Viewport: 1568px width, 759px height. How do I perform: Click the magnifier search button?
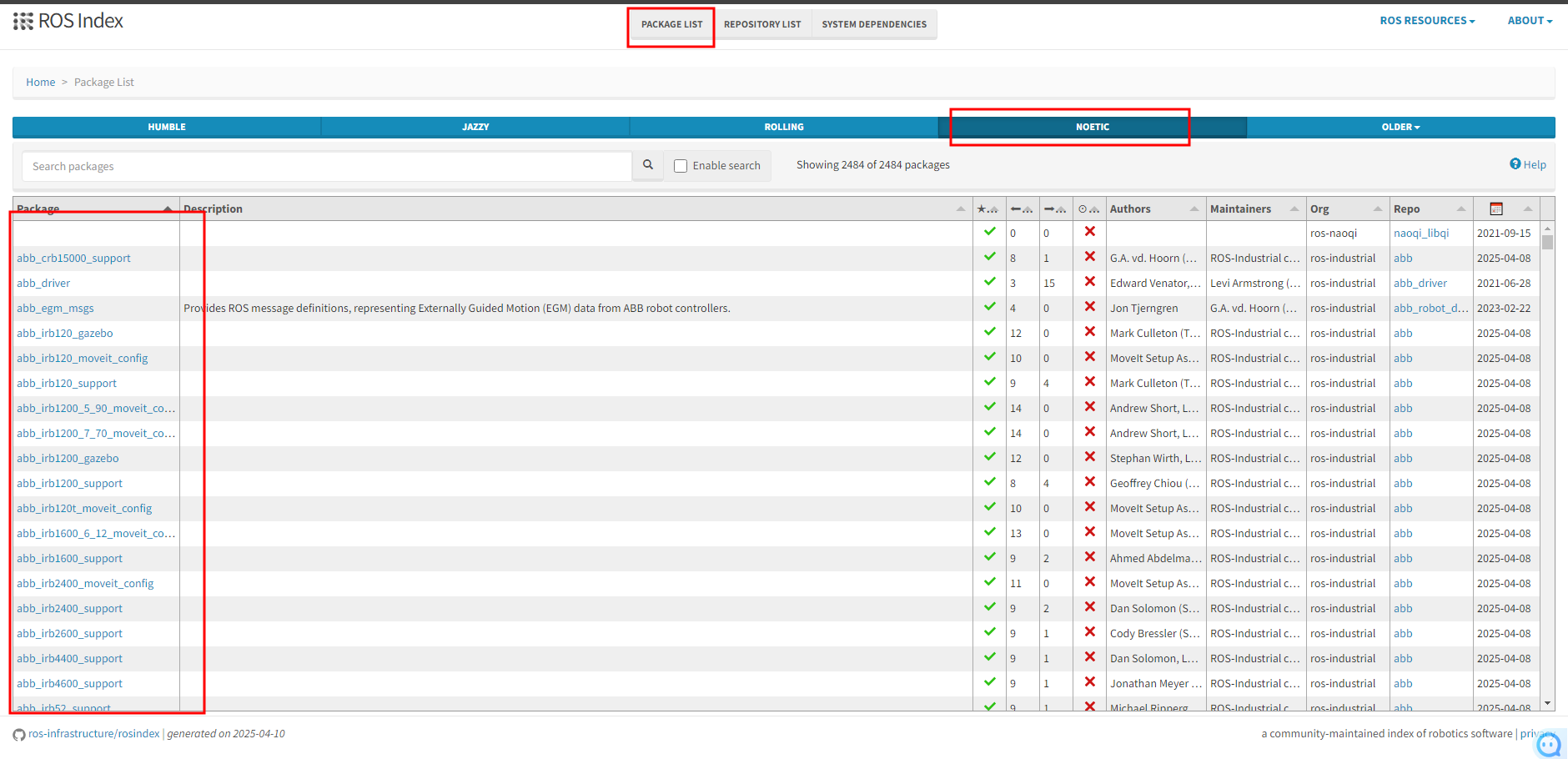click(648, 165)
